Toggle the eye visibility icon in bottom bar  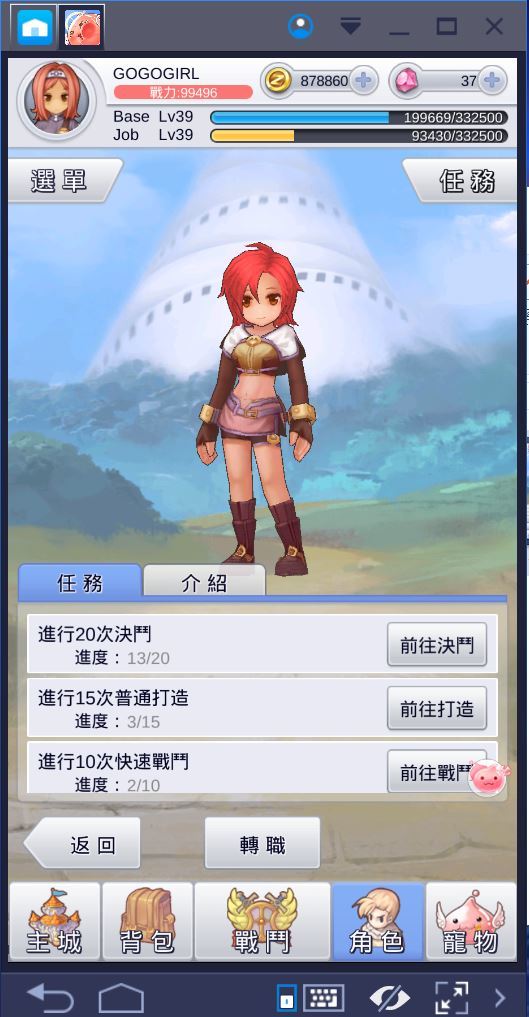(390, 996)
